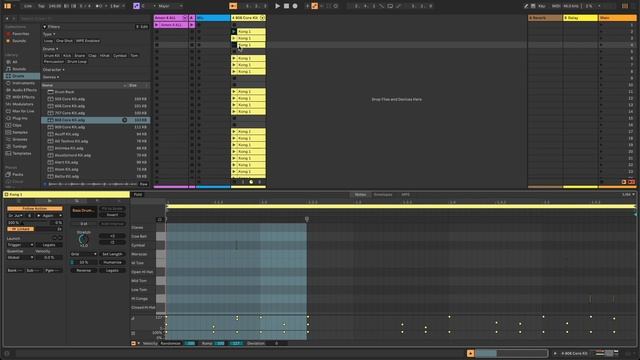Open Samples library category
The image size is (640, 360).
point(20,133)
